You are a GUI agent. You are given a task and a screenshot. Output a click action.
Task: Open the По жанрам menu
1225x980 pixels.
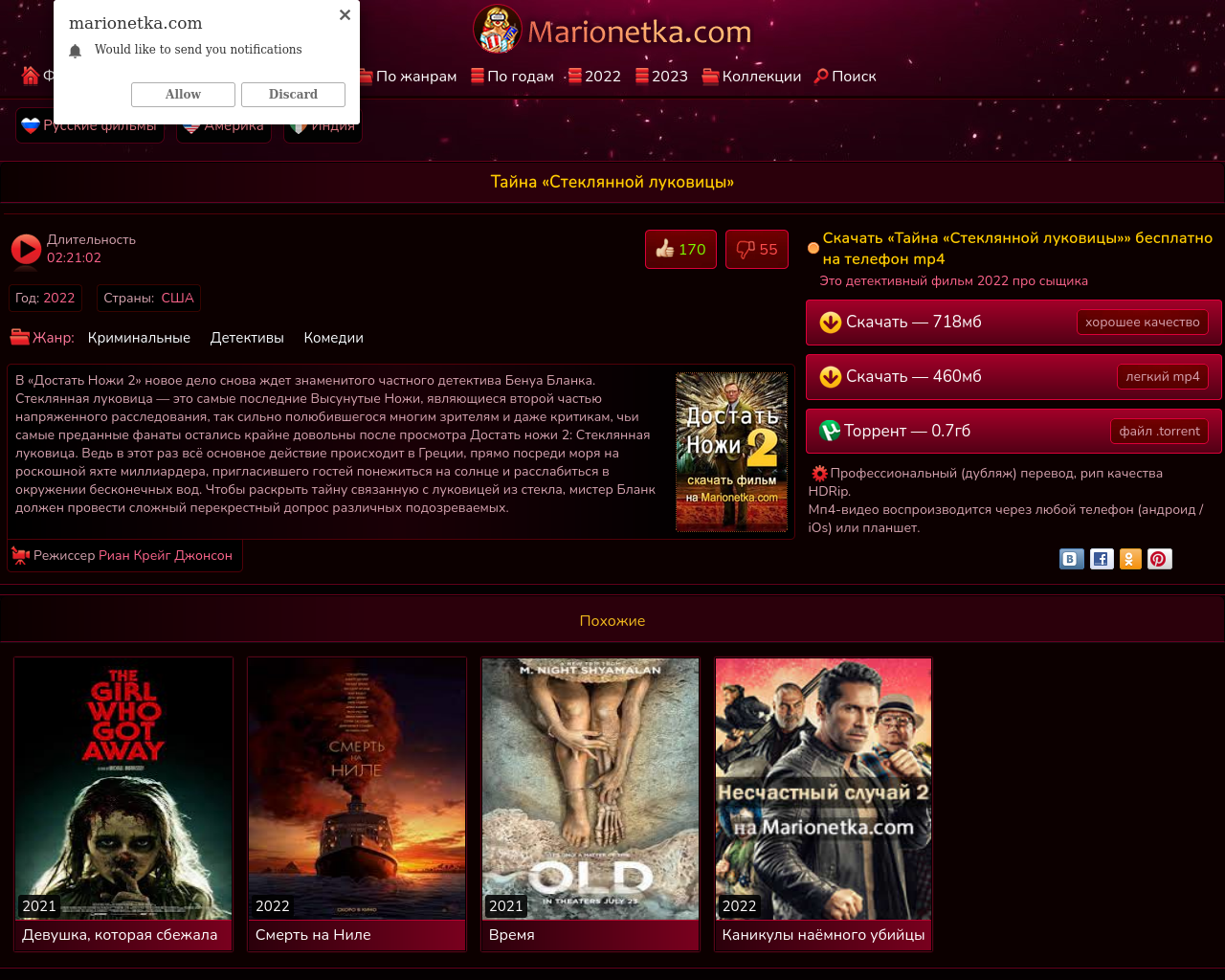[x=409, y=77]
